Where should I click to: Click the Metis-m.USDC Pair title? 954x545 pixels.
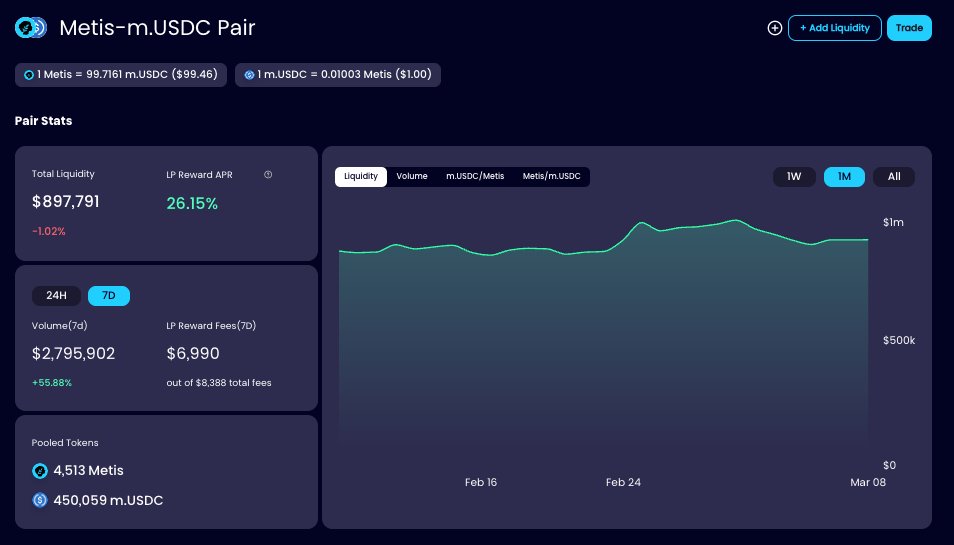[x=157, y=27]
